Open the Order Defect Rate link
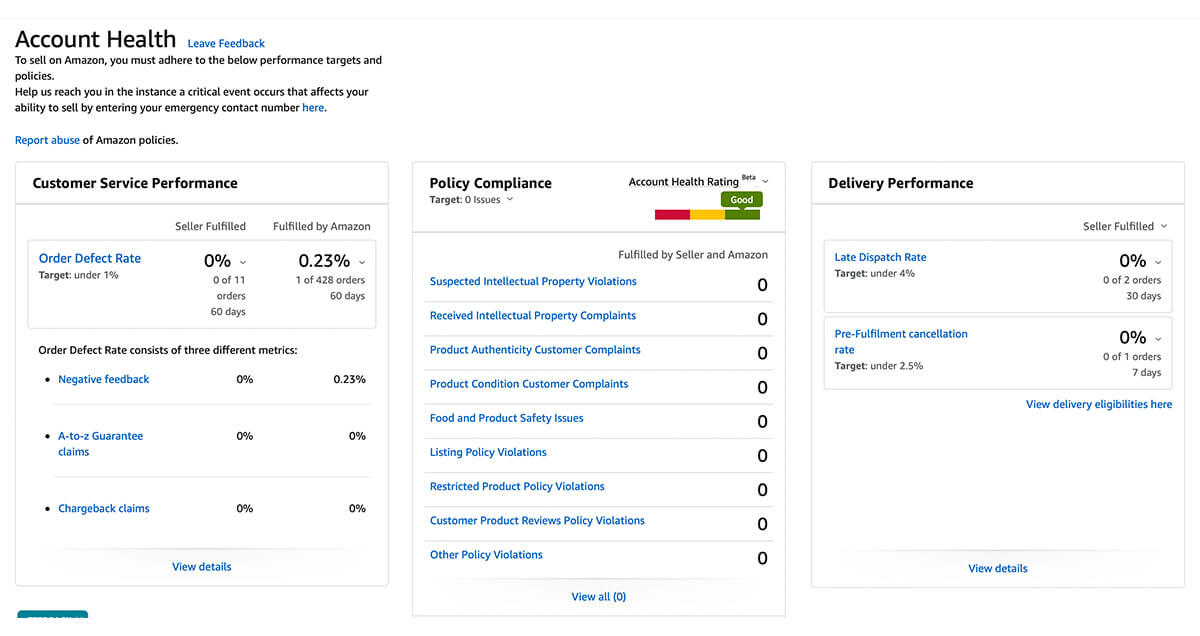The image size is (1200, 636). pyautogui.click(x=90, y=258)
